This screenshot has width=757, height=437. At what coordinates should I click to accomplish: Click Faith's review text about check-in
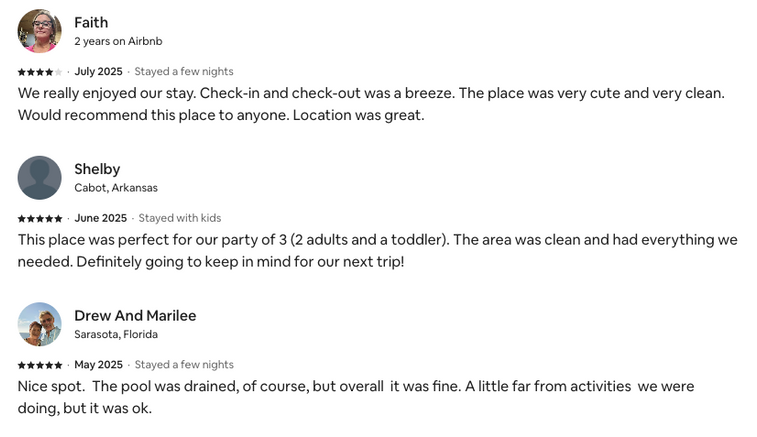[x=371, y=104]
